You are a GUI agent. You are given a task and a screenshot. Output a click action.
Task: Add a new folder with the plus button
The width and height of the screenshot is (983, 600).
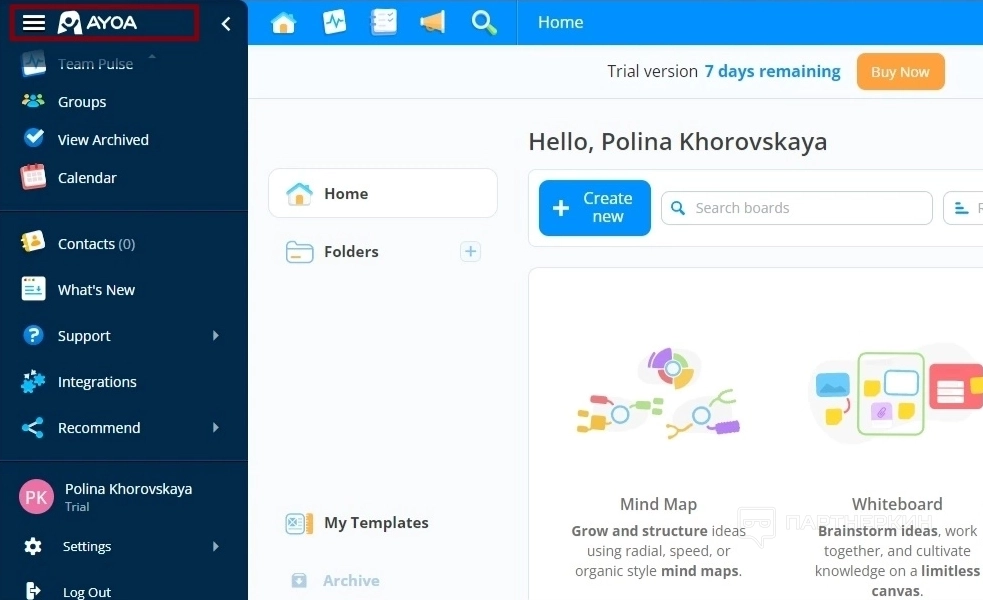coord(470,251)
